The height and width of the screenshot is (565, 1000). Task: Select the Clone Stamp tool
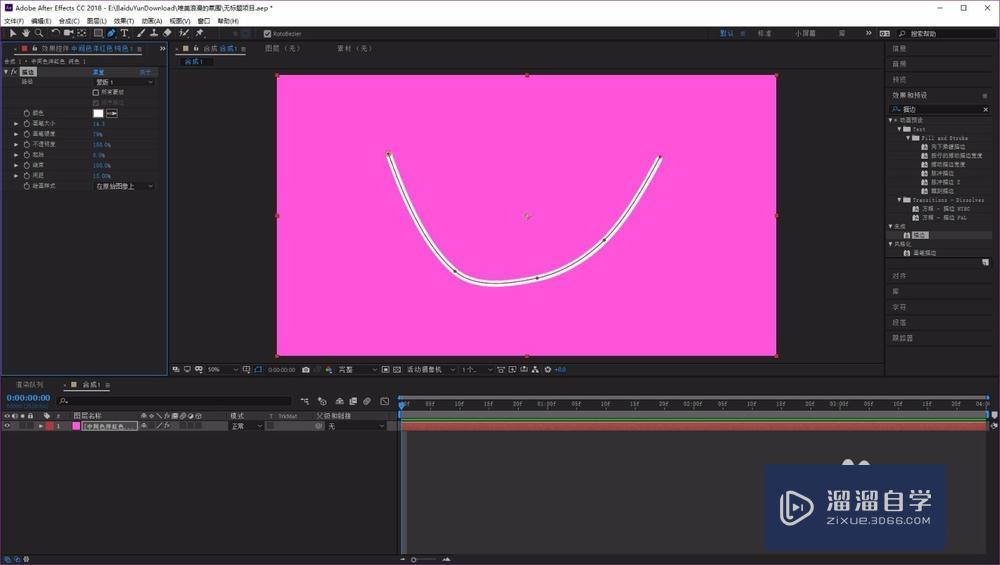click(153, 33)
